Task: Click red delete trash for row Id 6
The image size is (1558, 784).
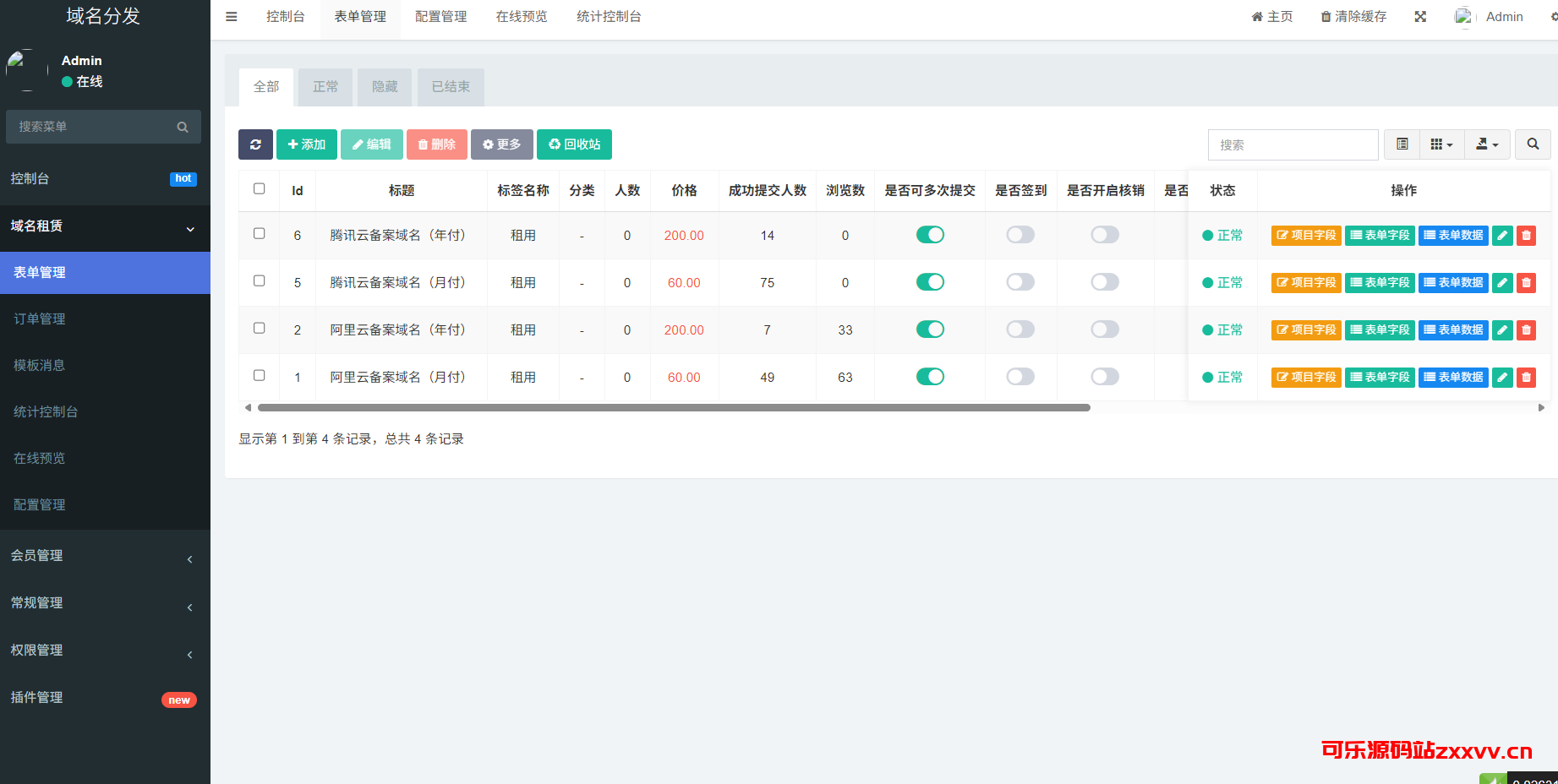Action: [x=1526, y=236]
